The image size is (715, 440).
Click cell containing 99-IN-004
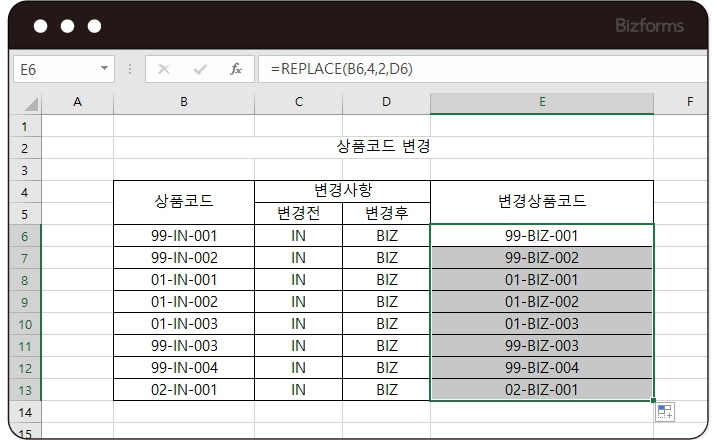click(184, 368)
